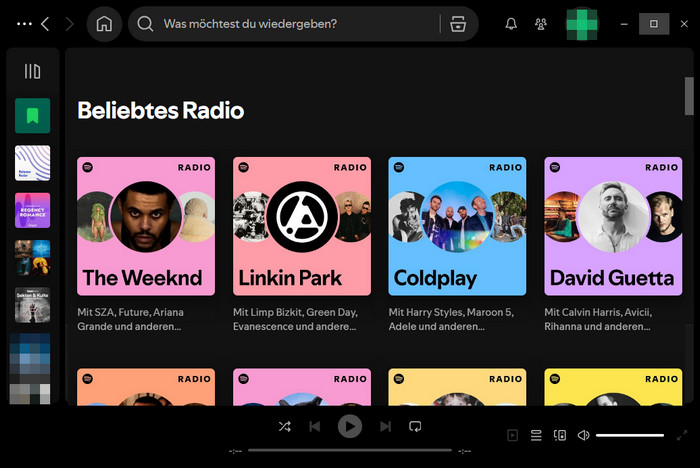Screen dimensions: 700x468
Task: Expand the library sidebar
Action: pyautogui.click(x=32, y=71)
